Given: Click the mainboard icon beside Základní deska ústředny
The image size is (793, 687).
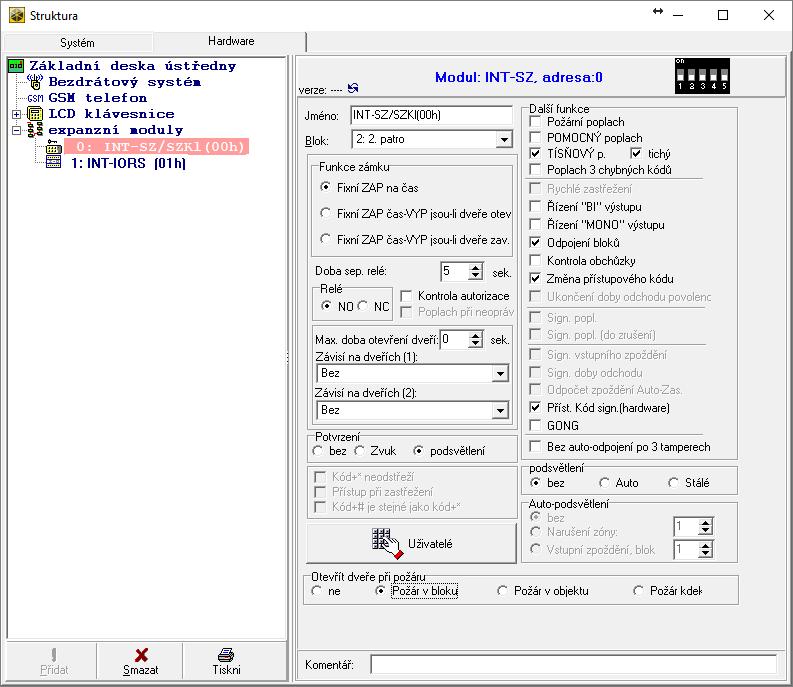Looking at the screenshot, I should point(16,66).
